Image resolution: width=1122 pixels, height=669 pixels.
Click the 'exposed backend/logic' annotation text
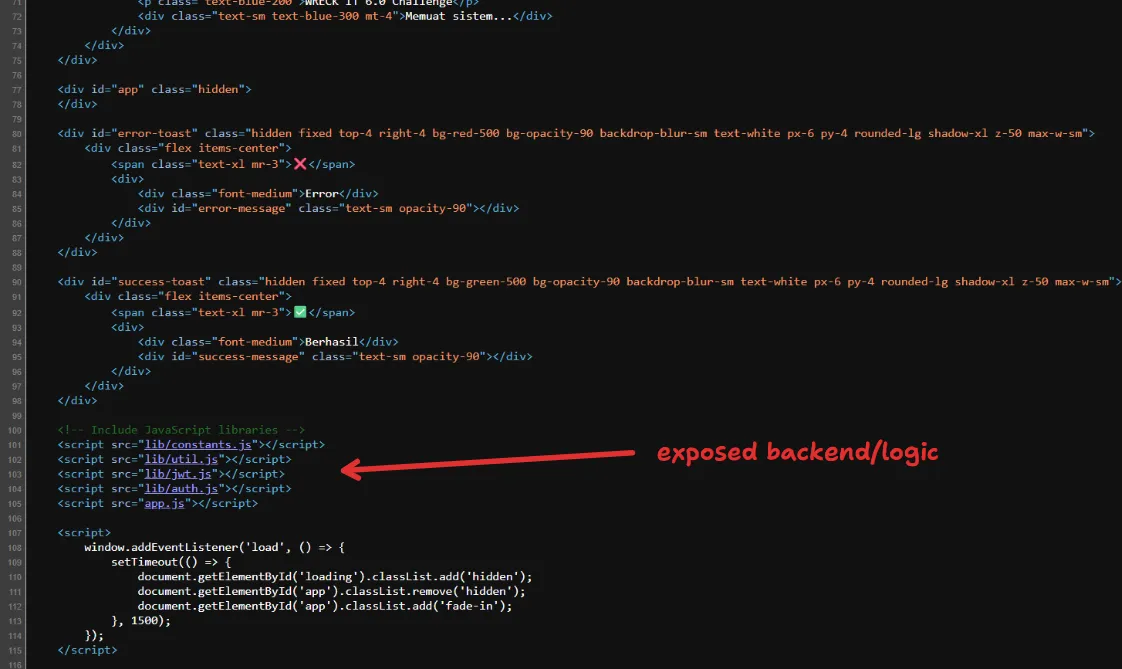797,452
